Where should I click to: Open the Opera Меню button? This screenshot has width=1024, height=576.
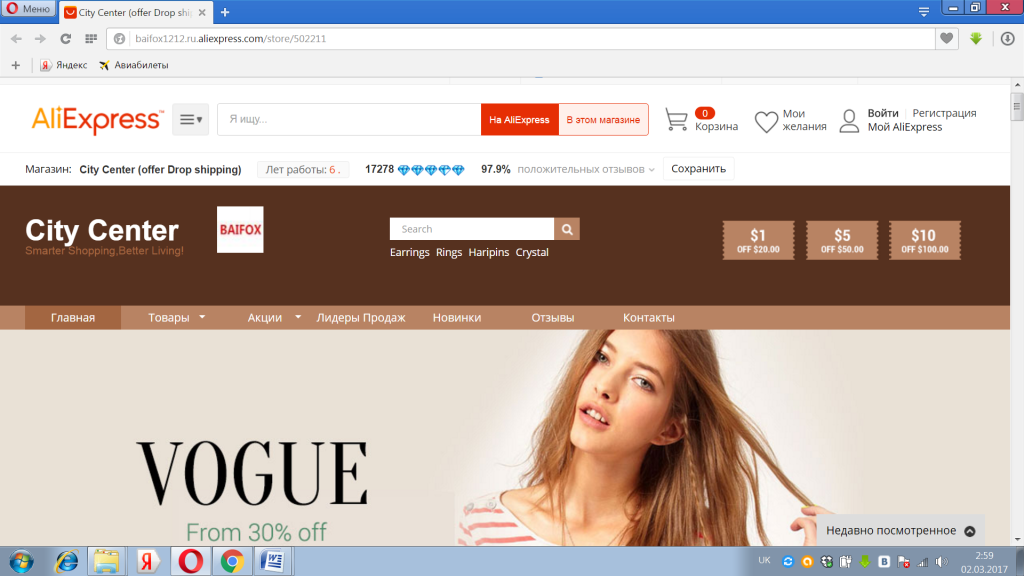click(x=28, y=9)
